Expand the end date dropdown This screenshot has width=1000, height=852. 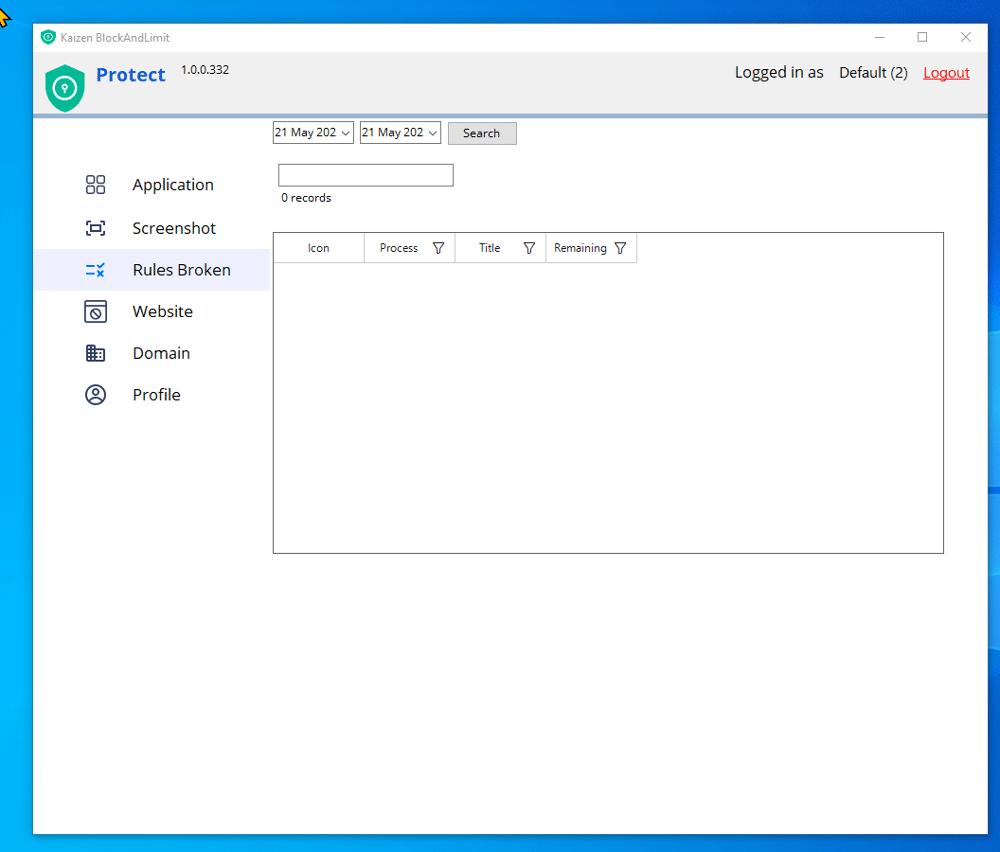point(433,133)
